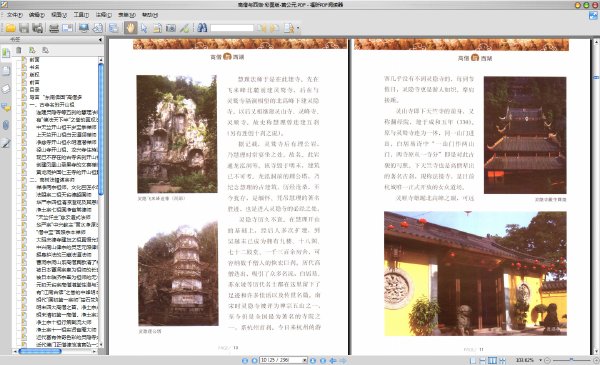Go to the first page button

(245, 360)
